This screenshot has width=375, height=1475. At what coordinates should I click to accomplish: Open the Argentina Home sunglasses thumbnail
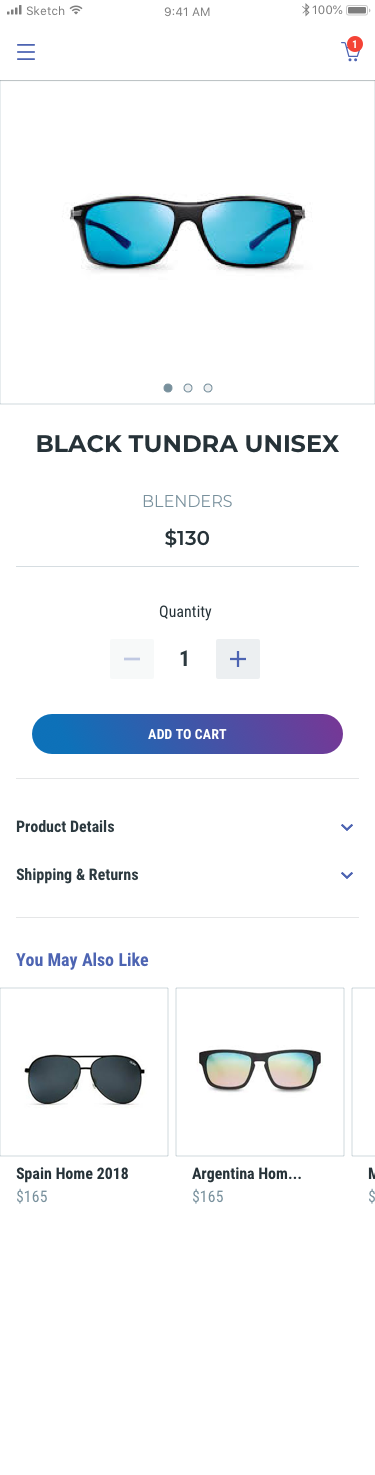[x=260, y=1072]
